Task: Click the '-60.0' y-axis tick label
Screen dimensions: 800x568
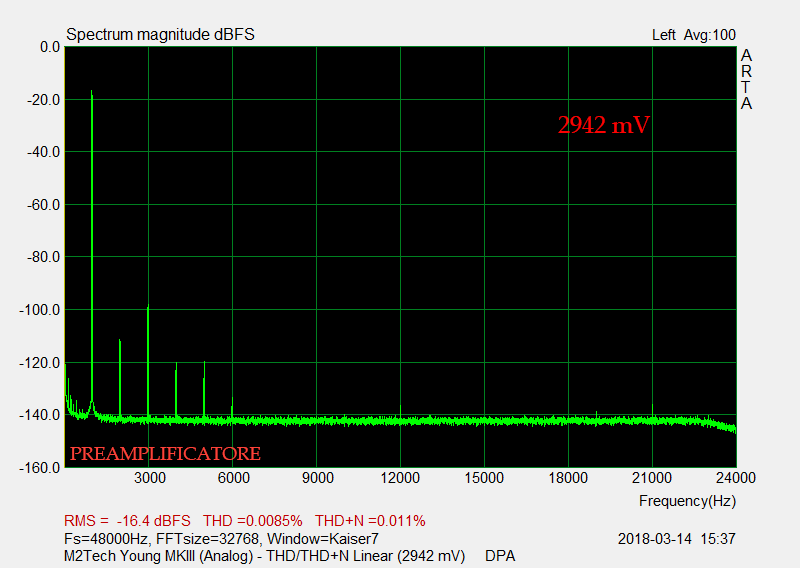Action: click(43, 205)
